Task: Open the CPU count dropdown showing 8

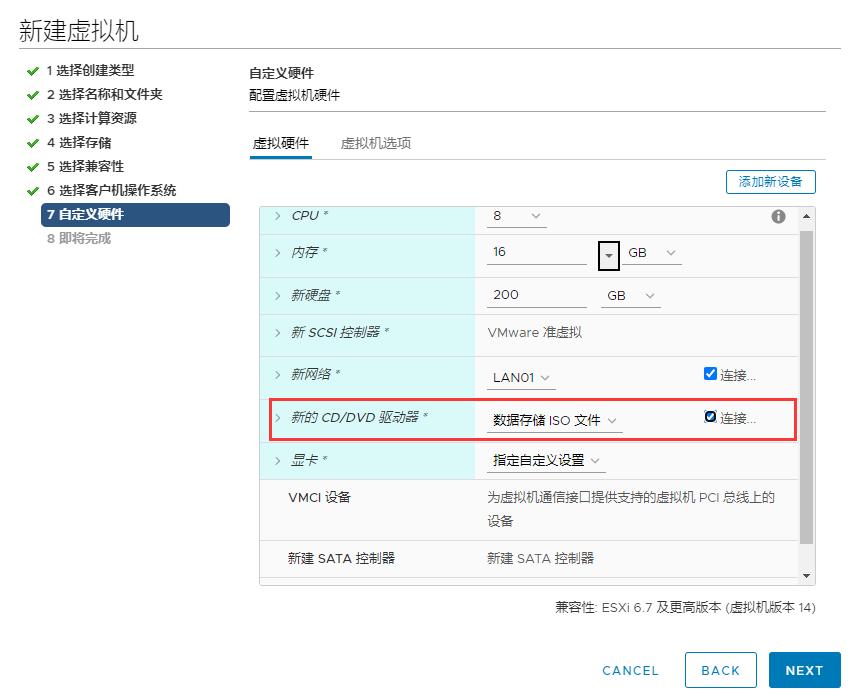Action: 534,215
